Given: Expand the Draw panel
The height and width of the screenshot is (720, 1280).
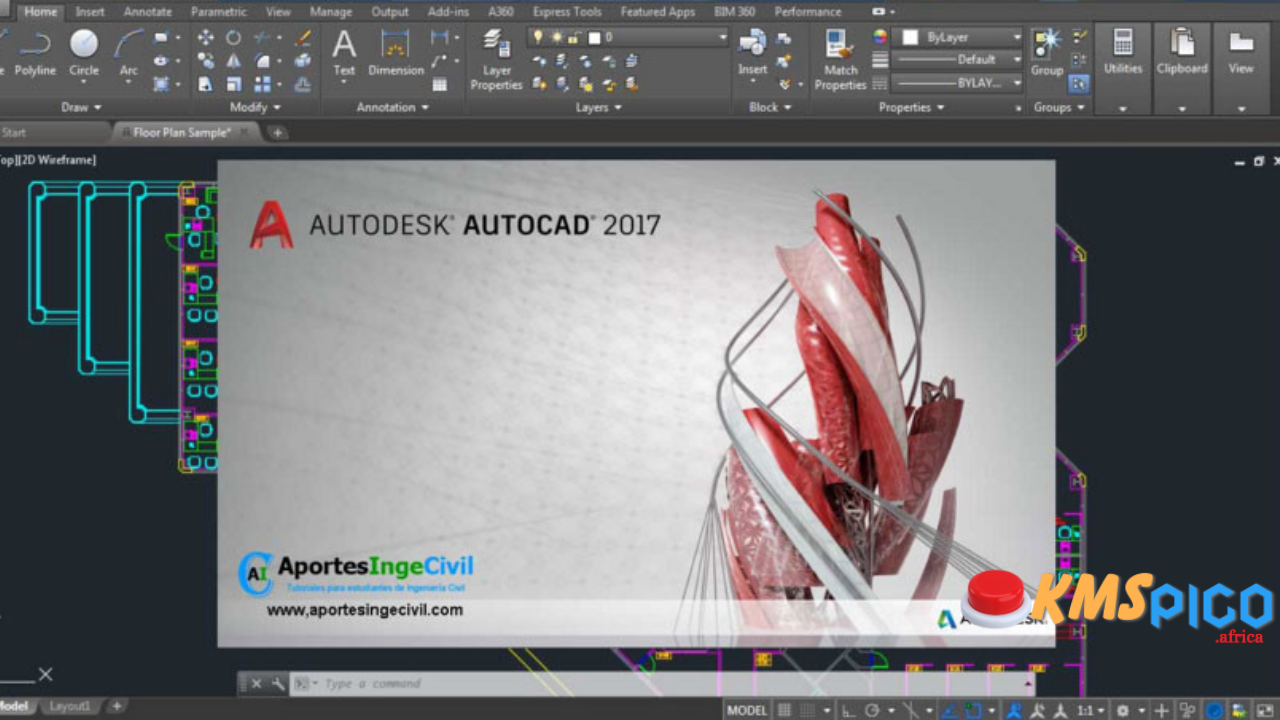Looking at the screenshot, I should pyautogui.click(x=82, y=107).
